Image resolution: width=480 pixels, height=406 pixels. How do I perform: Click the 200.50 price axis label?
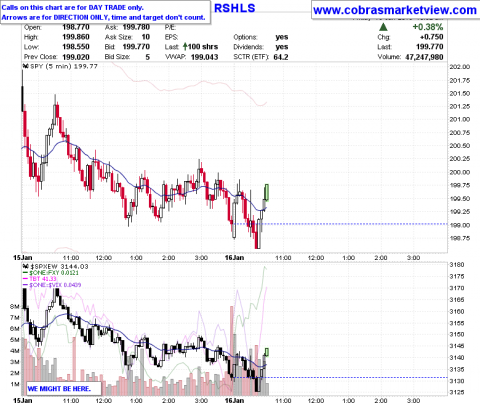tap(459, 146)
